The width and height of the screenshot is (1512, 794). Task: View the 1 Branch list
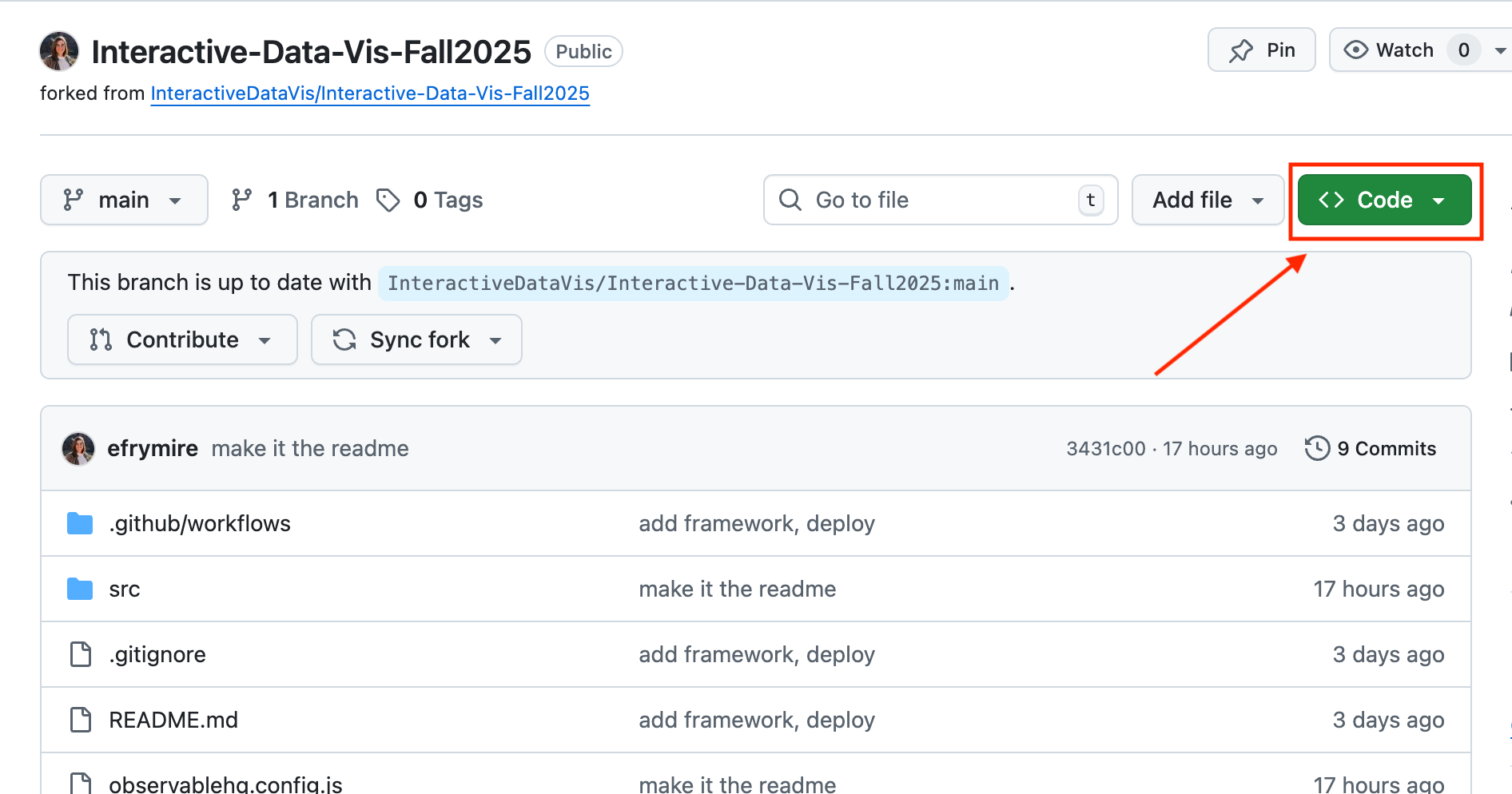[295, 200]
